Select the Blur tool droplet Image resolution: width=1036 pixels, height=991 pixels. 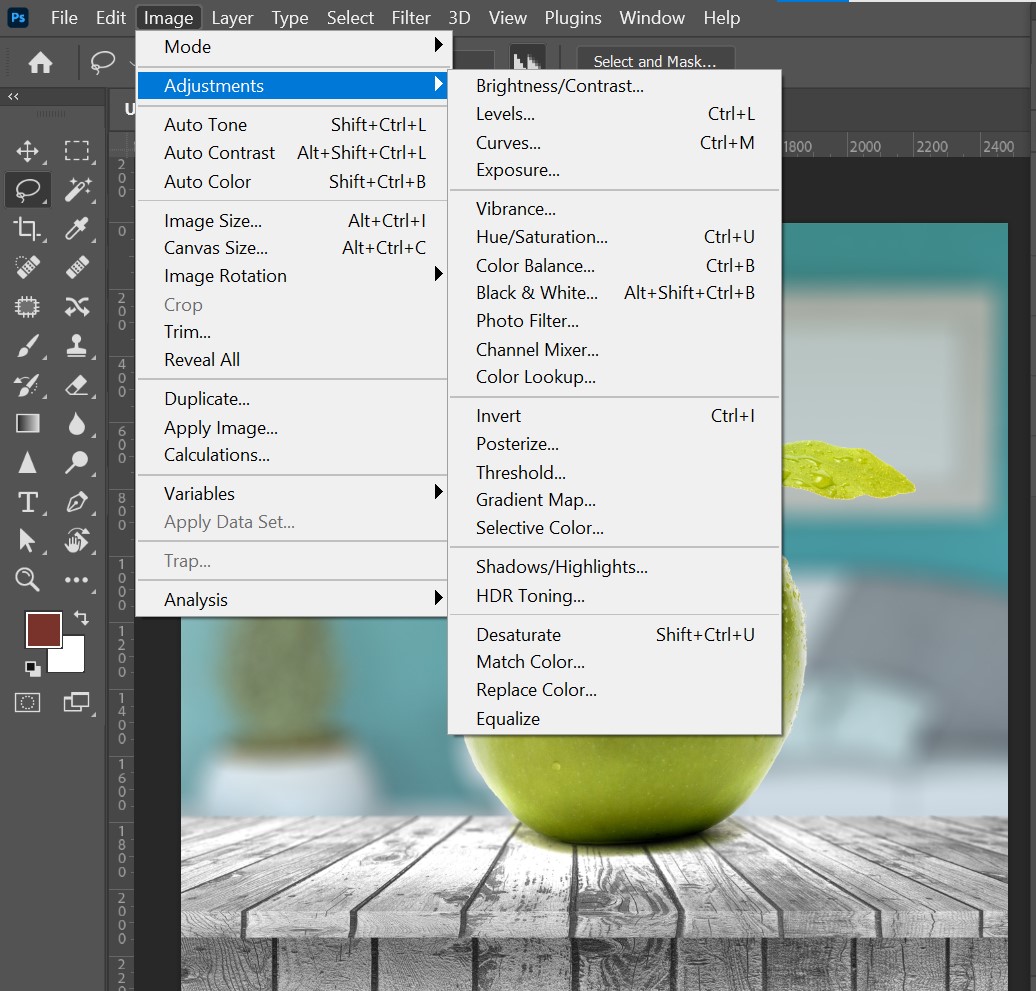click(x=77, y=423)
